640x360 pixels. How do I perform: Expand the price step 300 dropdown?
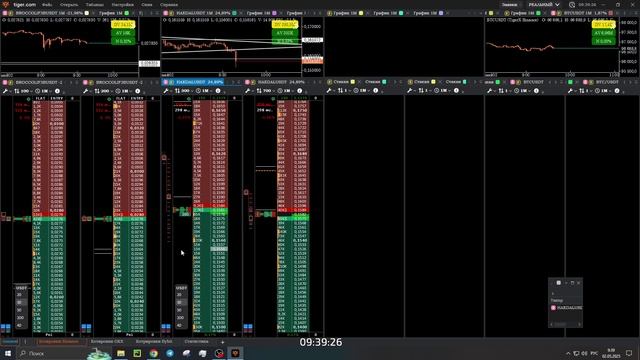[x=183, y=91]
